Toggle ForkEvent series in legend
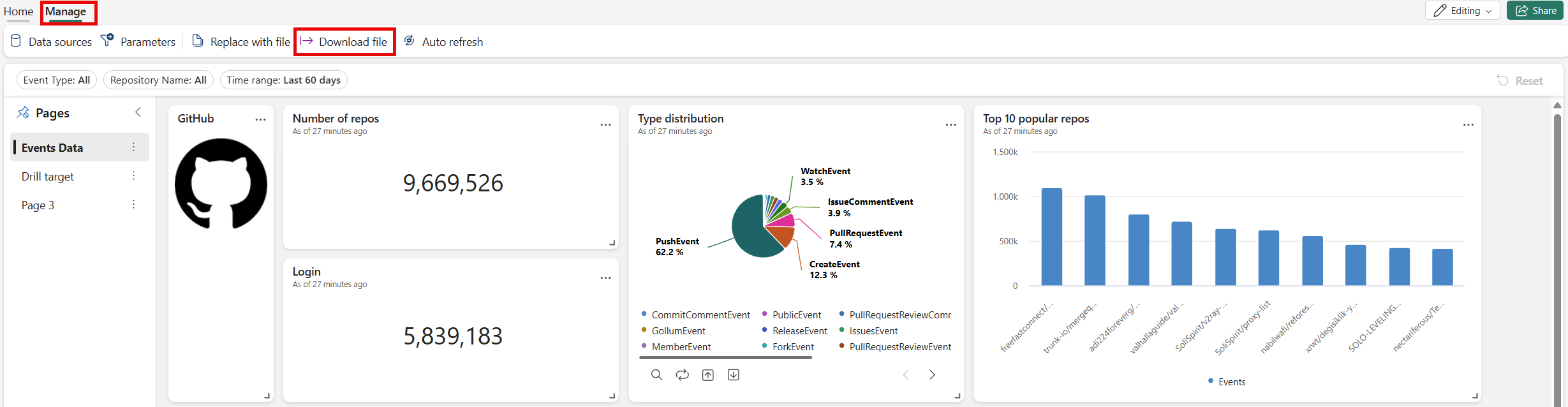The image size is (1568, 407). click(x=792, y=347)
